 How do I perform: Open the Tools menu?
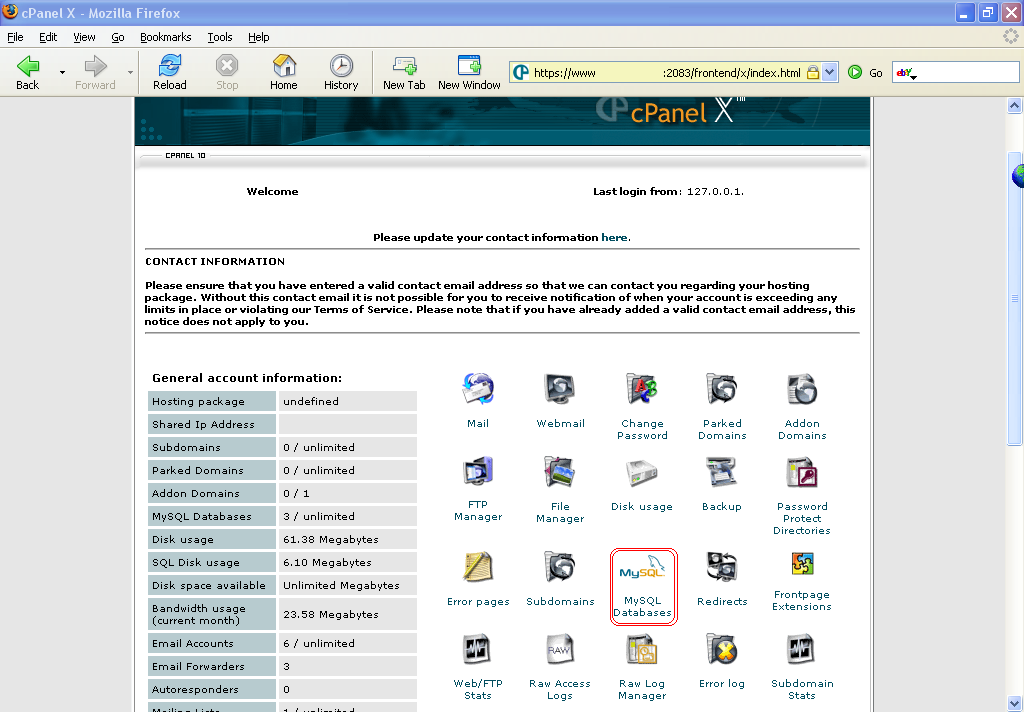tap(220, 37)
